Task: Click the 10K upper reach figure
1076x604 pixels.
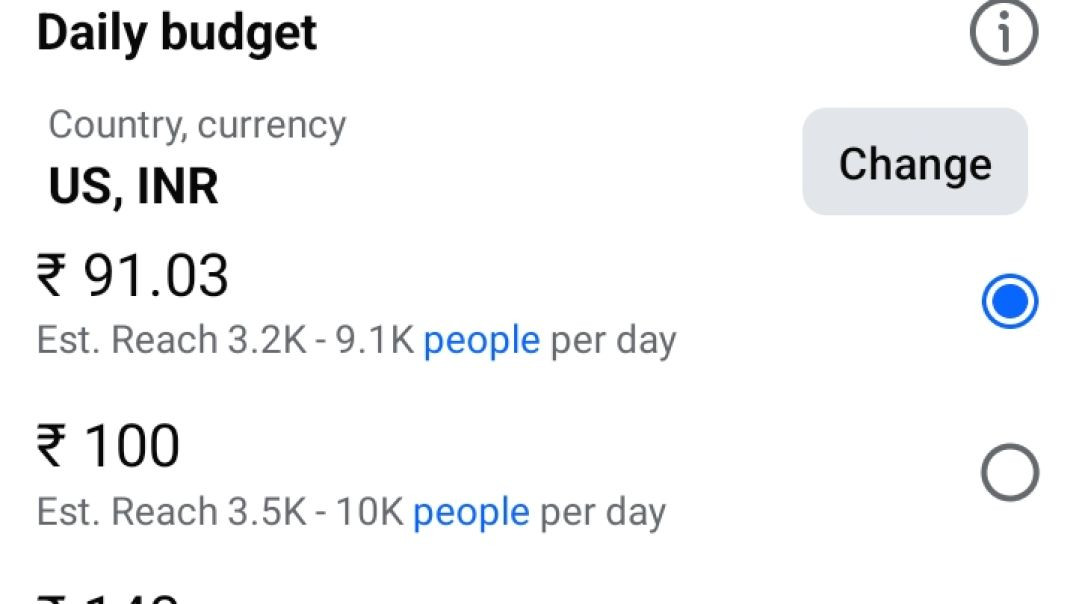Action: click(x=368, y=513)
